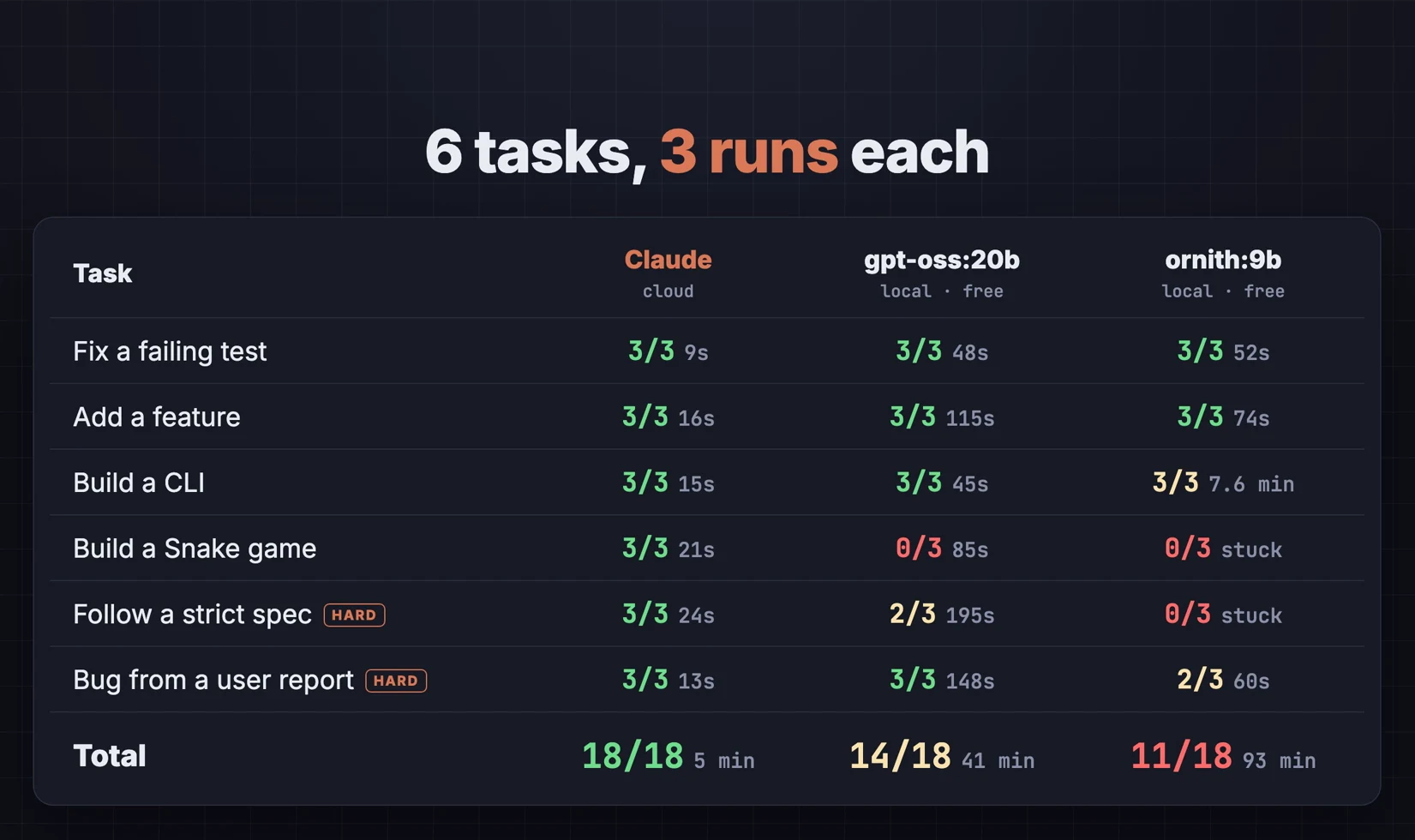Viewport: 1415px width, 840px height.
Task: Click gpt-oss:20b's '0/3 85s' cell
Action: [942, 549]
